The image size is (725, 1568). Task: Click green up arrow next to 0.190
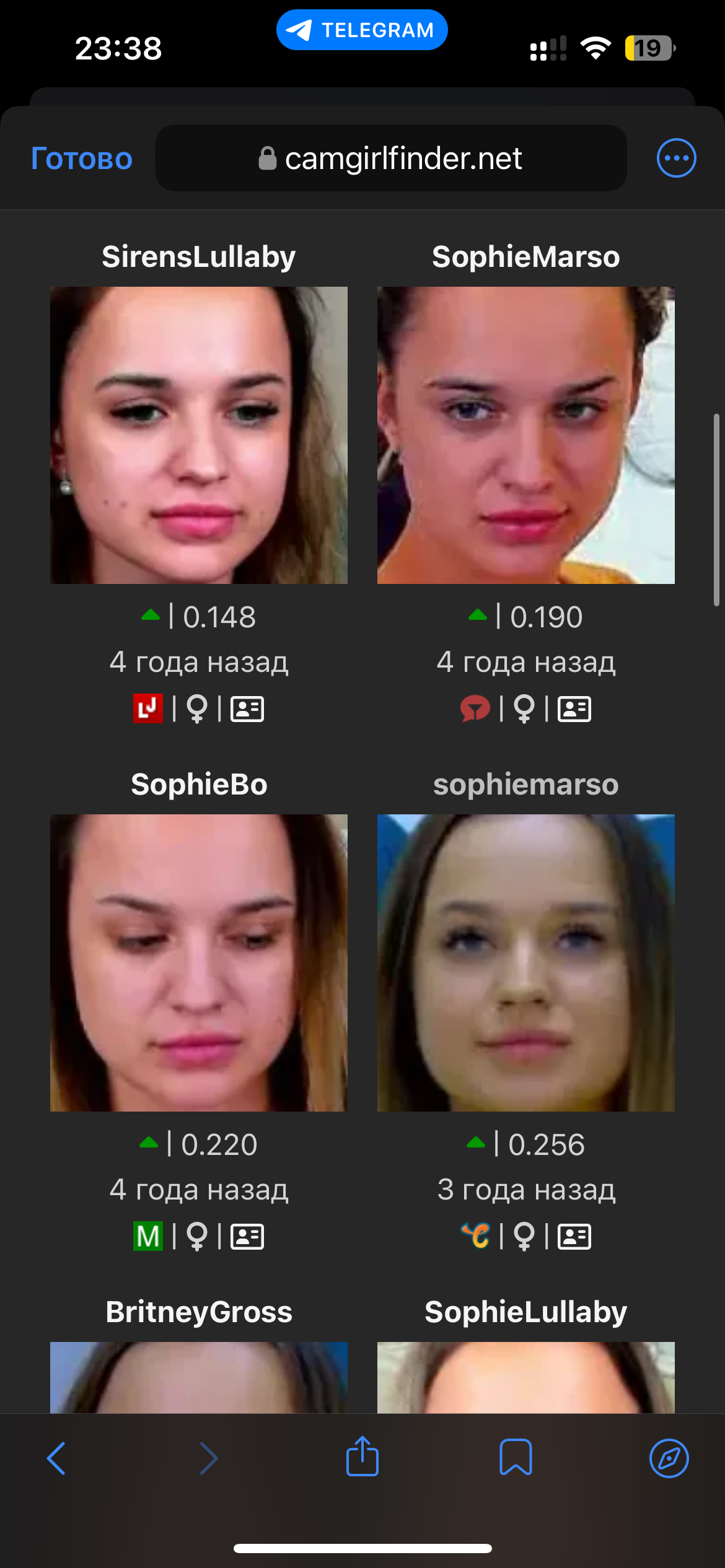tap(478, 616)
